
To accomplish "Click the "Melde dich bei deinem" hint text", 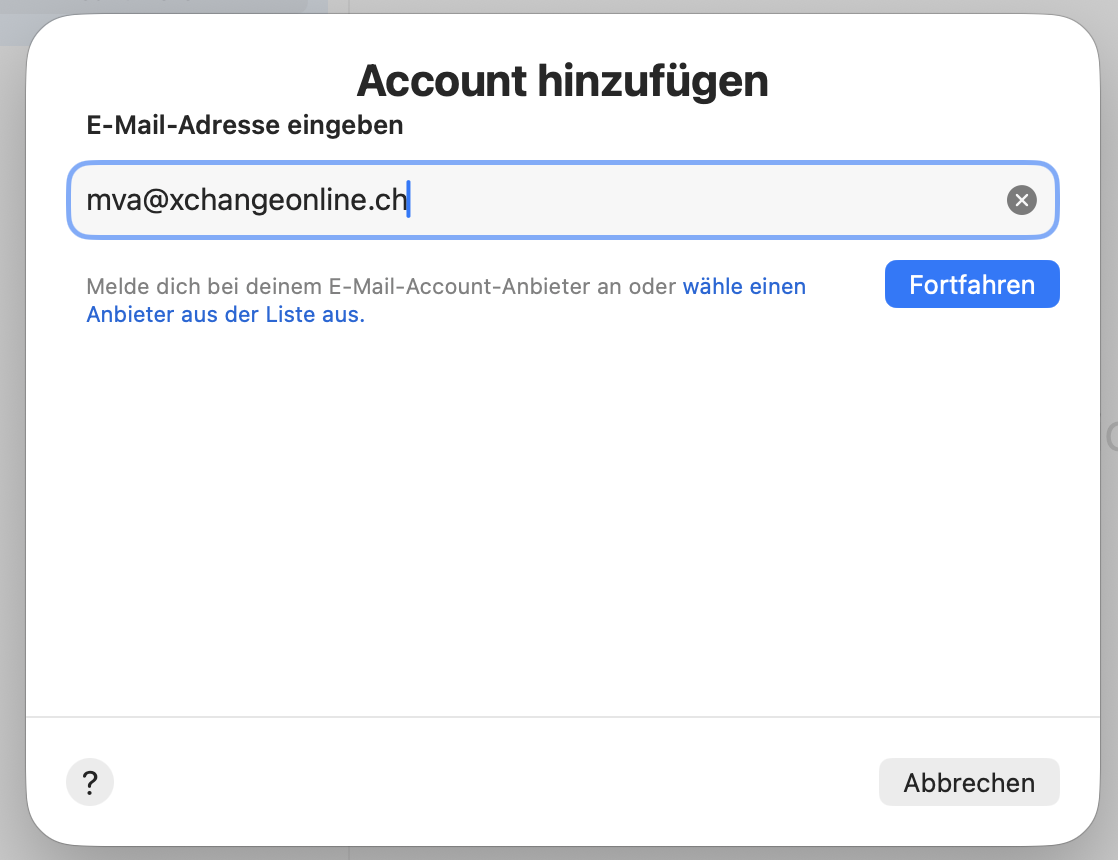I will pos(180,287).
